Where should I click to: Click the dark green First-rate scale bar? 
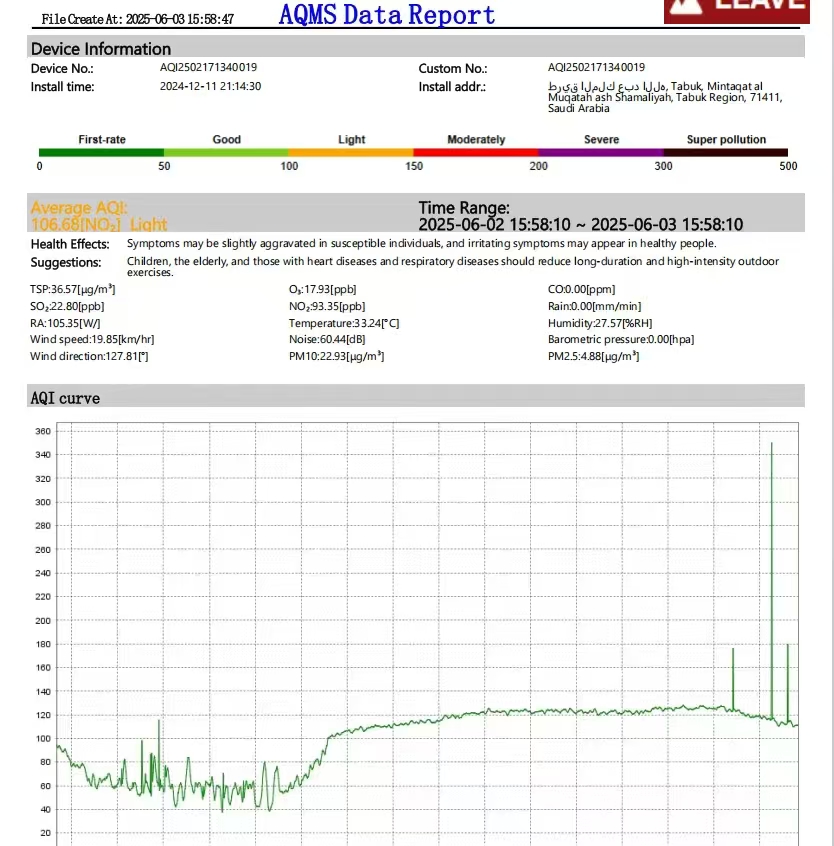click(x=101, y=152)
